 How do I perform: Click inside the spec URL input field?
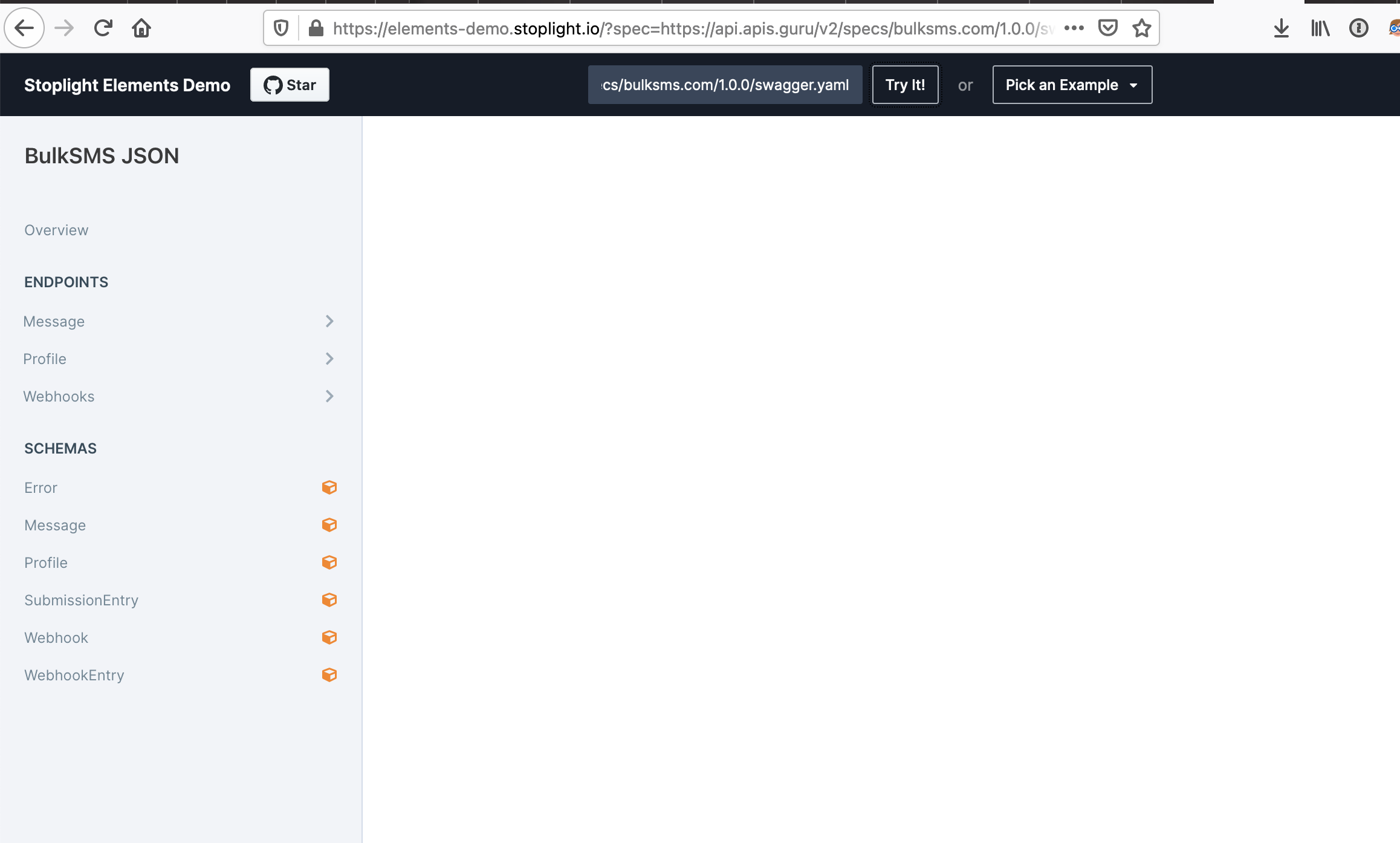724,85
